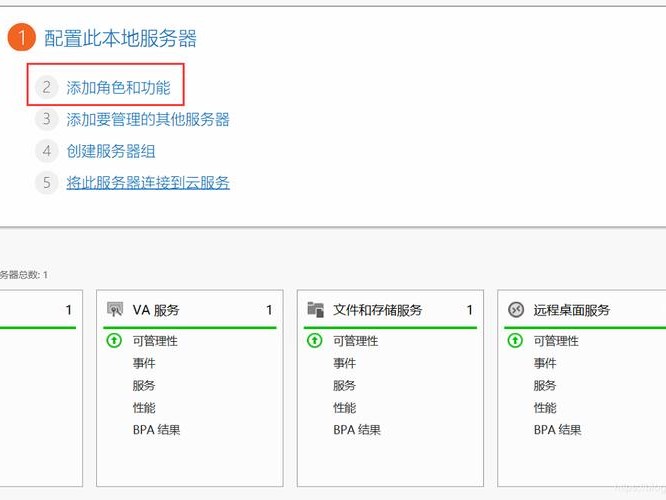Click green status icon in 远程桌面服务 tile
Image resolution: width=666 pixels, height=500 pixels.
(x=515, y=341)
